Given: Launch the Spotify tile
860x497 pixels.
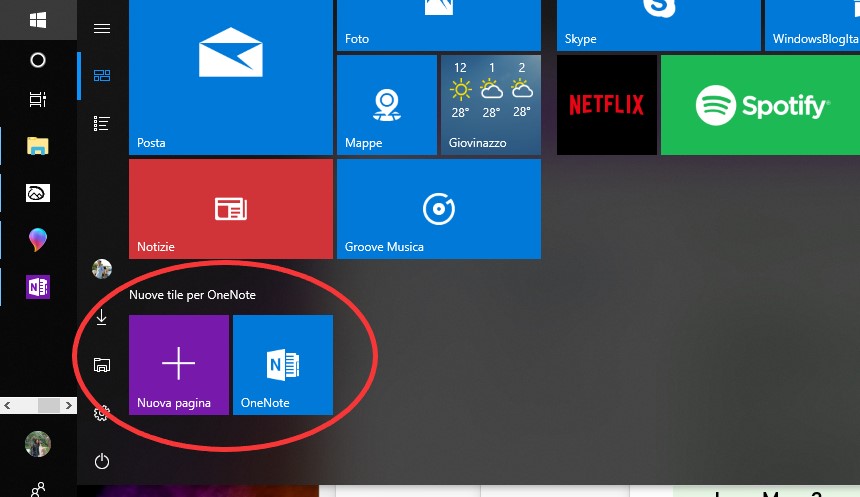Looking at the screenshot, I should point(760,105).
